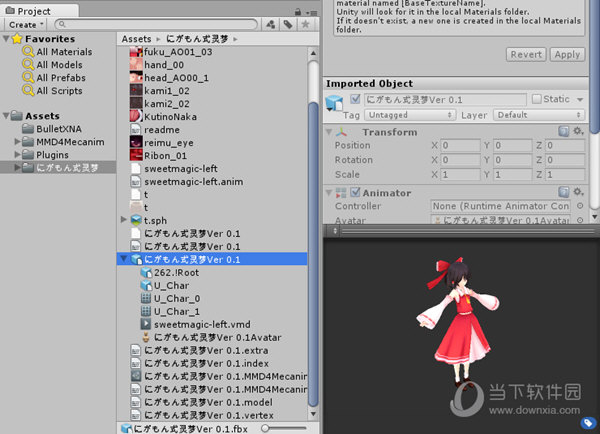
Task: Click the Controller object picker circle
Action: [x=580, y=206]
